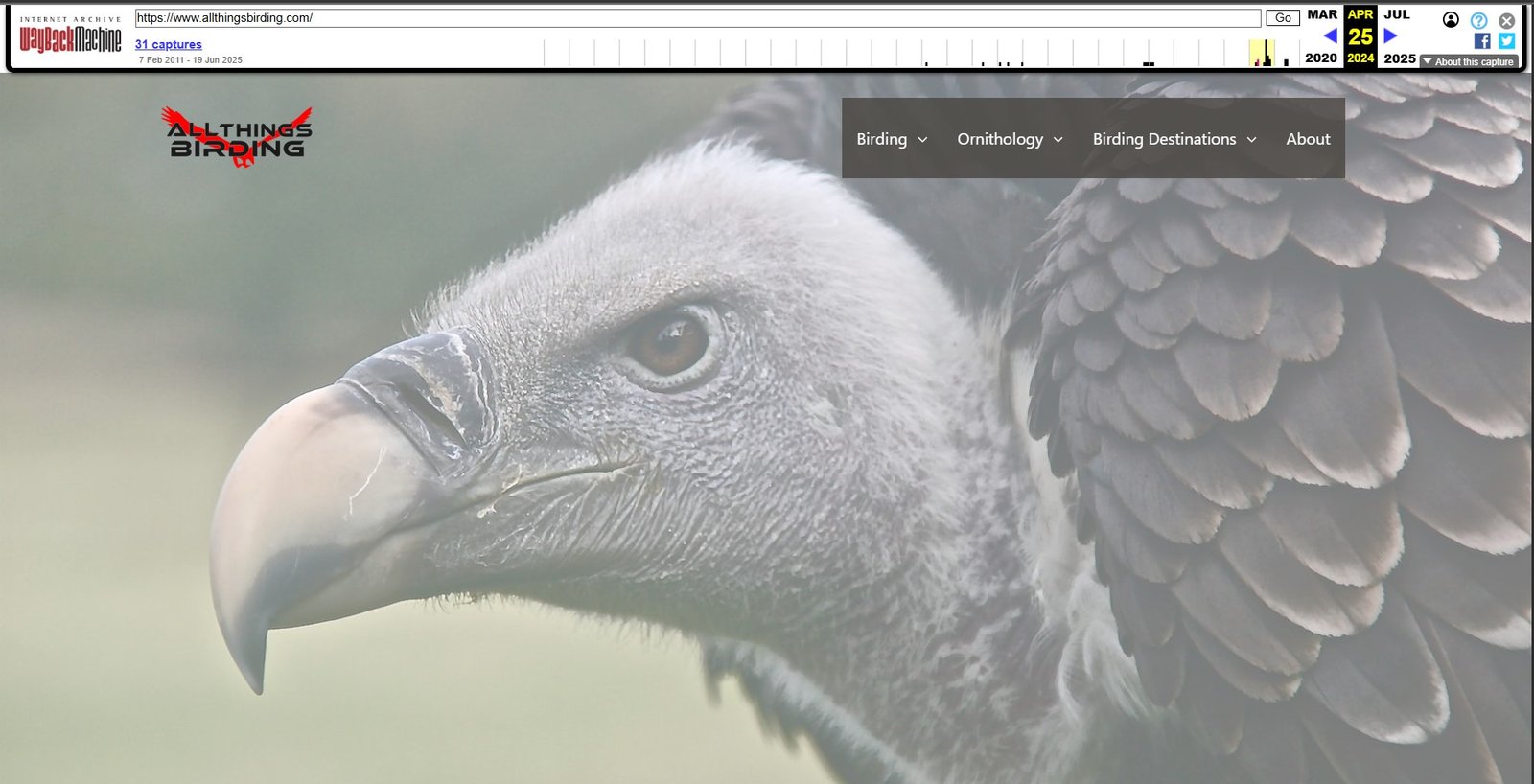The width and height of the screenshot is (1534, 784).
Task: Open the All Things Birding logo home link
Action: click(238, 138)
